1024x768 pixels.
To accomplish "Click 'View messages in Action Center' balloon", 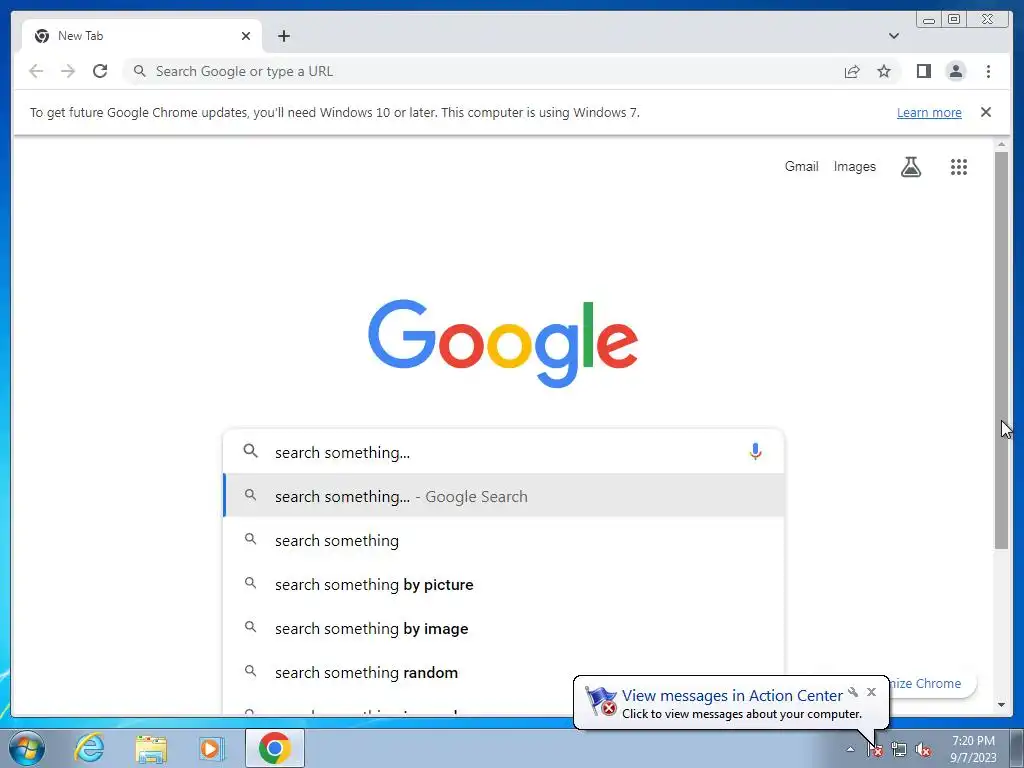I will [731, 696].
